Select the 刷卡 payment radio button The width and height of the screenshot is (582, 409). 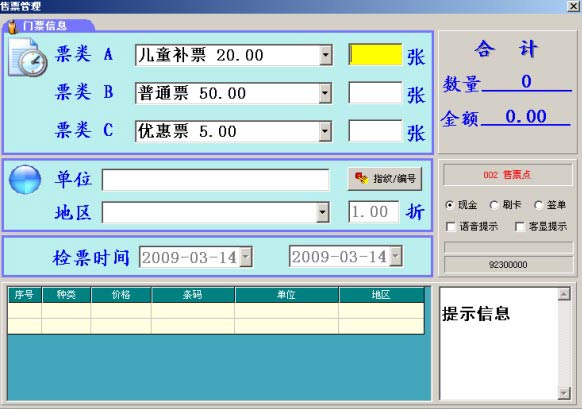[x=494, y=205]
